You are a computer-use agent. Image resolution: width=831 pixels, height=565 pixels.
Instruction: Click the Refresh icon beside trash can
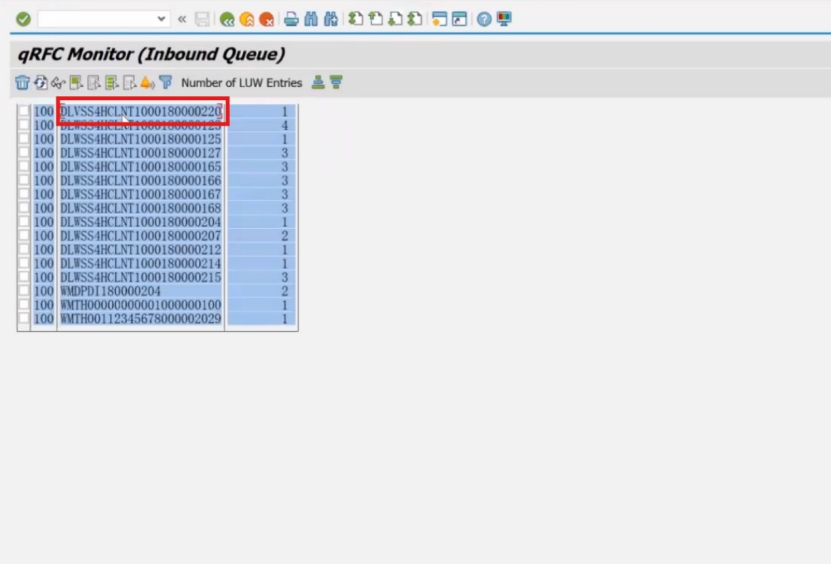(40, 83)
